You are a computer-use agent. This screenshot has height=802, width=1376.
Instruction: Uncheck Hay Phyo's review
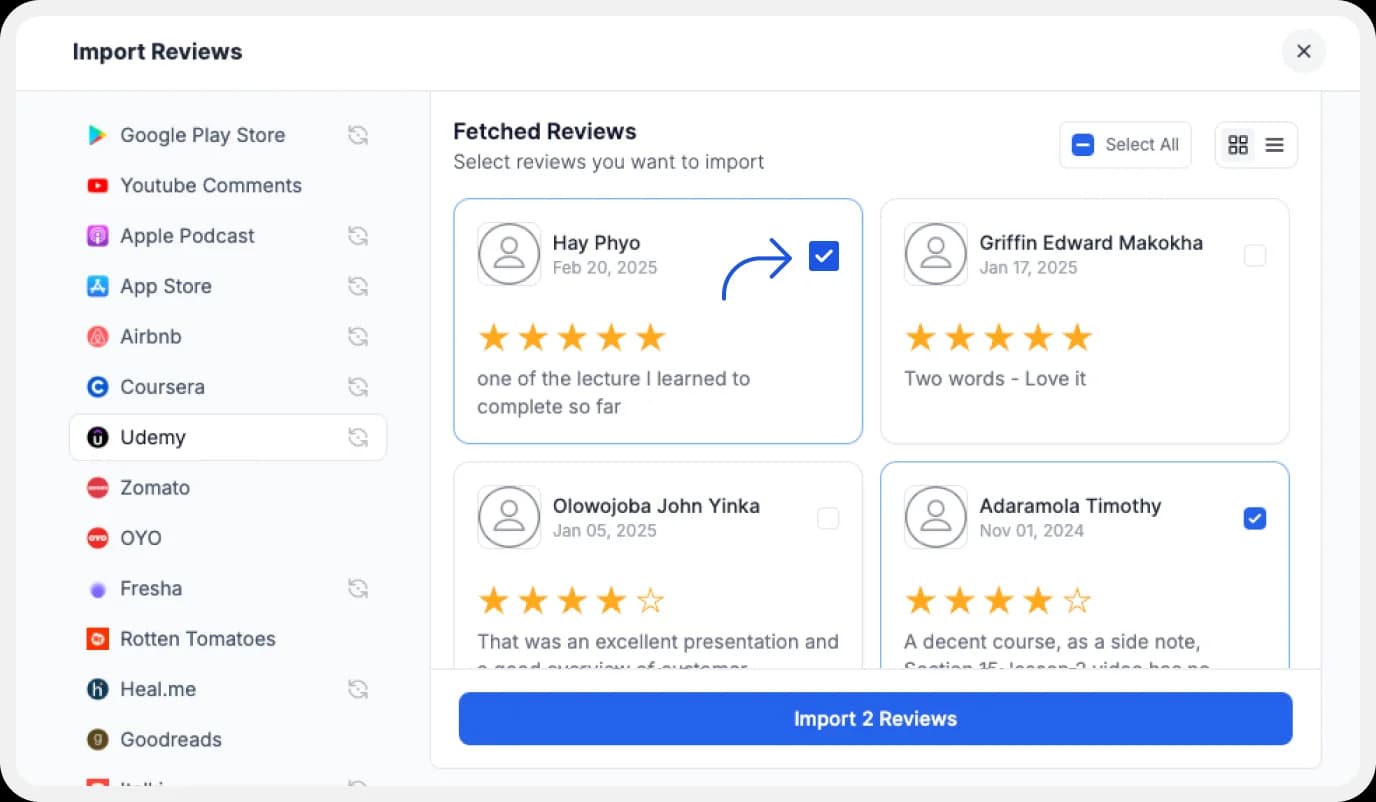(823, 255)
